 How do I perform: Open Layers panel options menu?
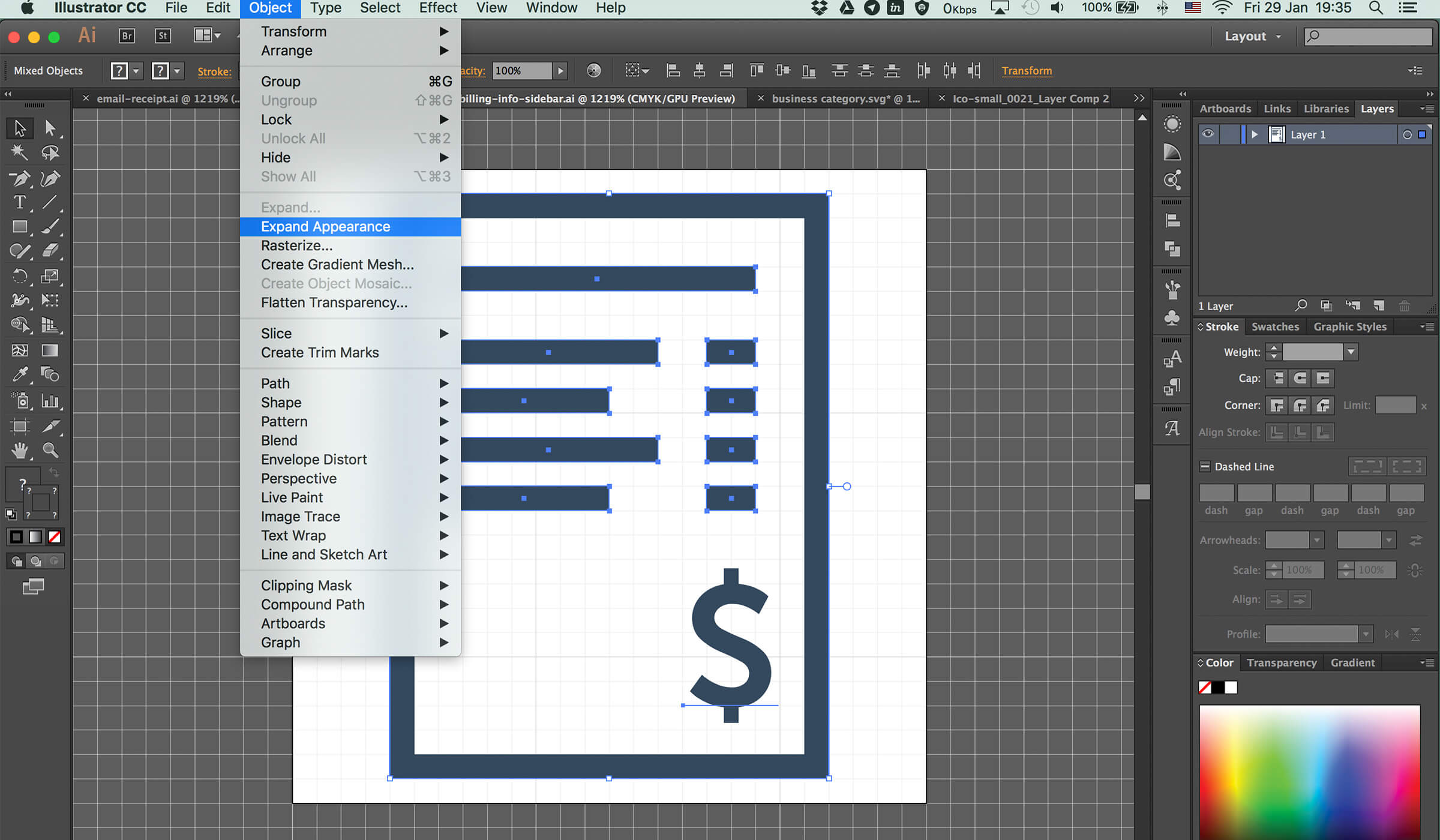(x=1427, y=109)
